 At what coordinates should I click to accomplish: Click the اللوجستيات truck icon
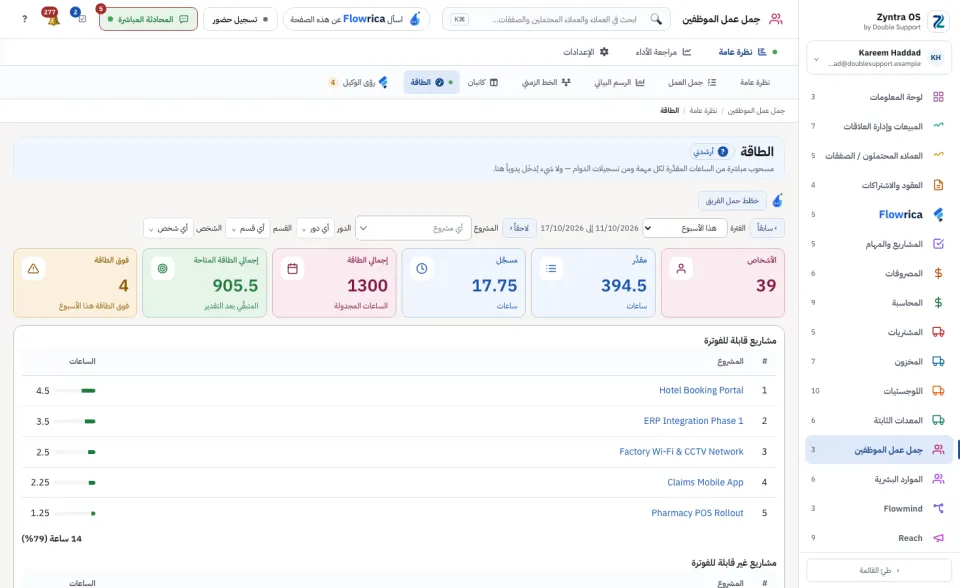coord(938,391)
